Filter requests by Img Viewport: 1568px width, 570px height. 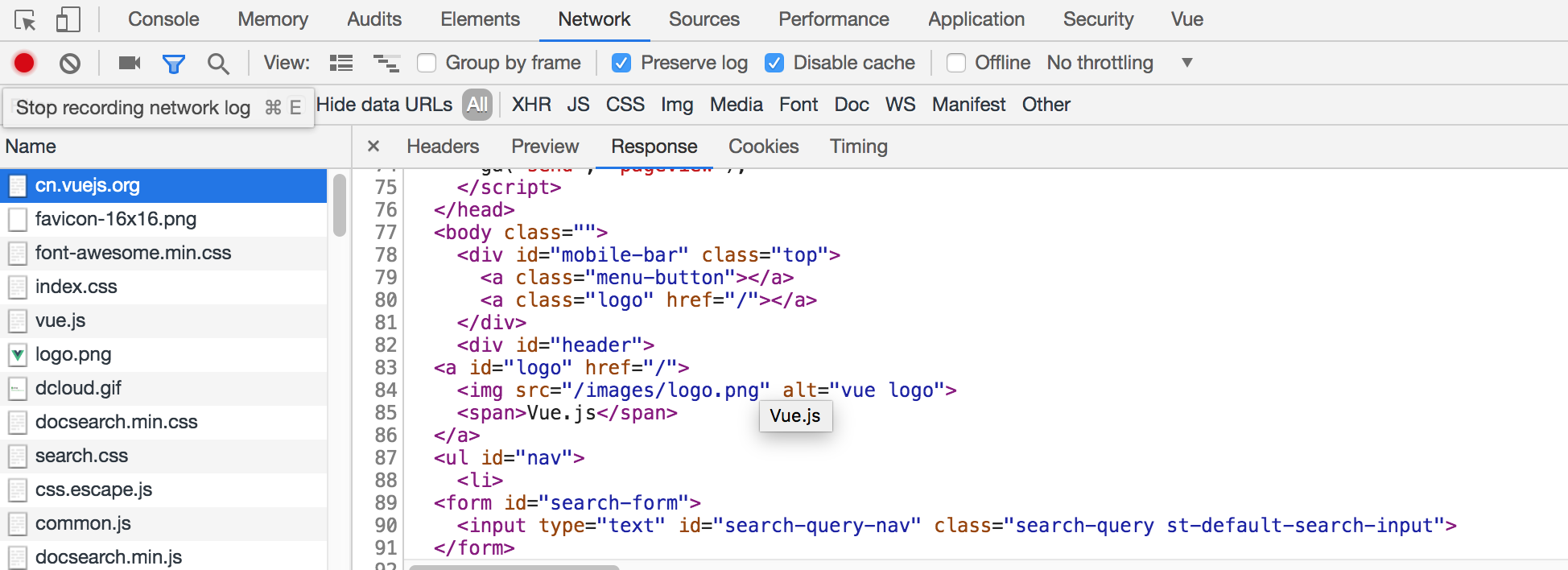[x=677, y=105]
